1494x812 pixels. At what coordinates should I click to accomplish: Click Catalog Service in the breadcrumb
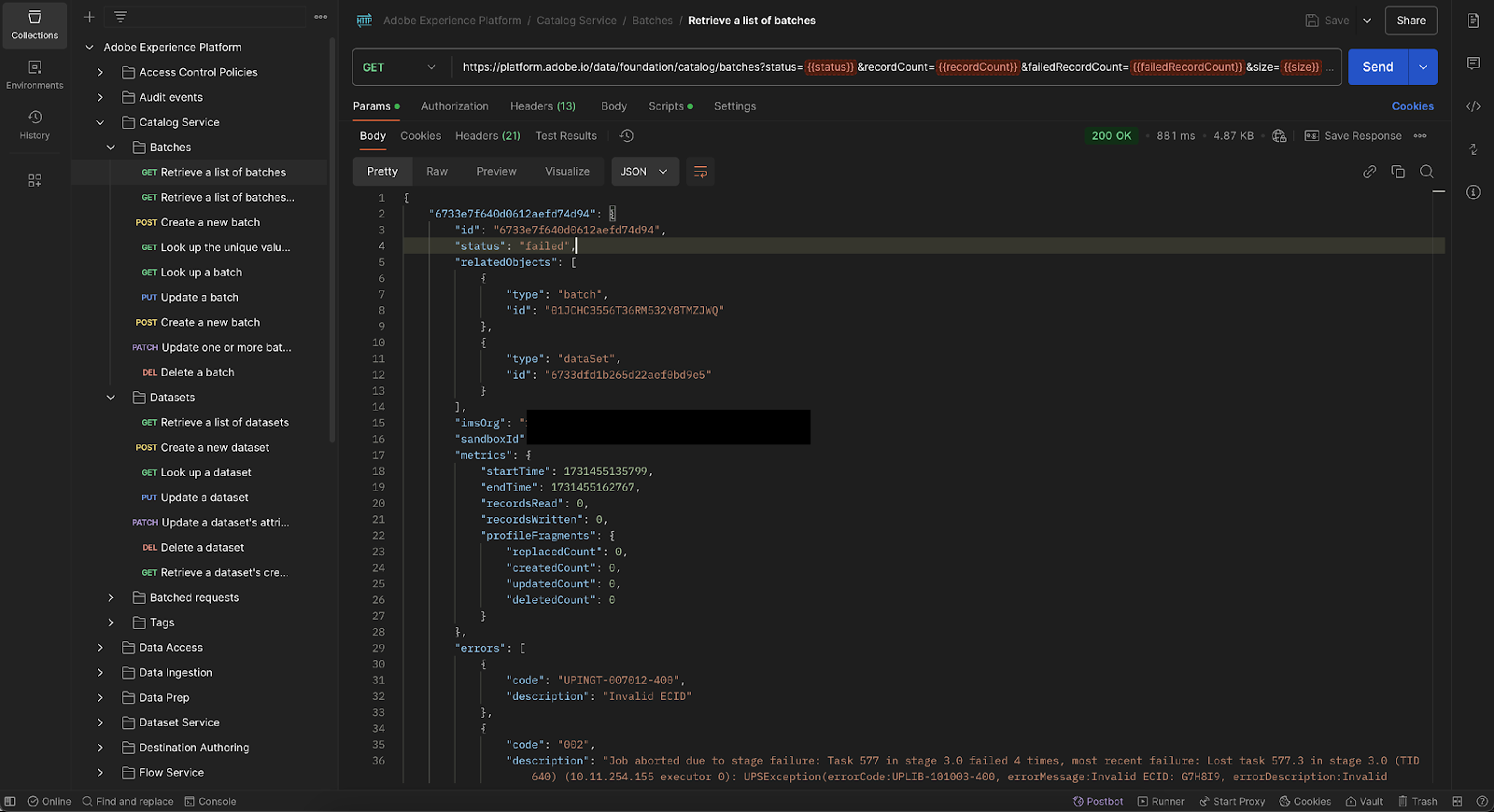[x=576, y=21]
